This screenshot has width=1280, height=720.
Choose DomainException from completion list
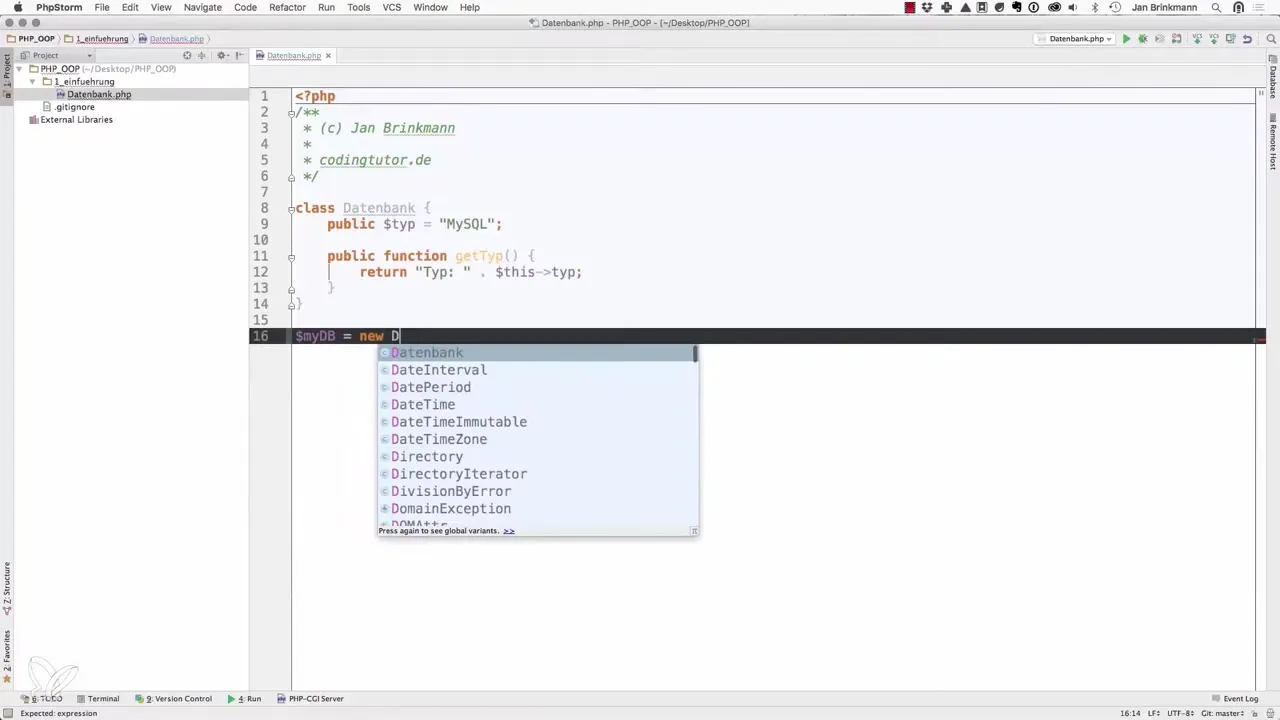click(537, 509)
